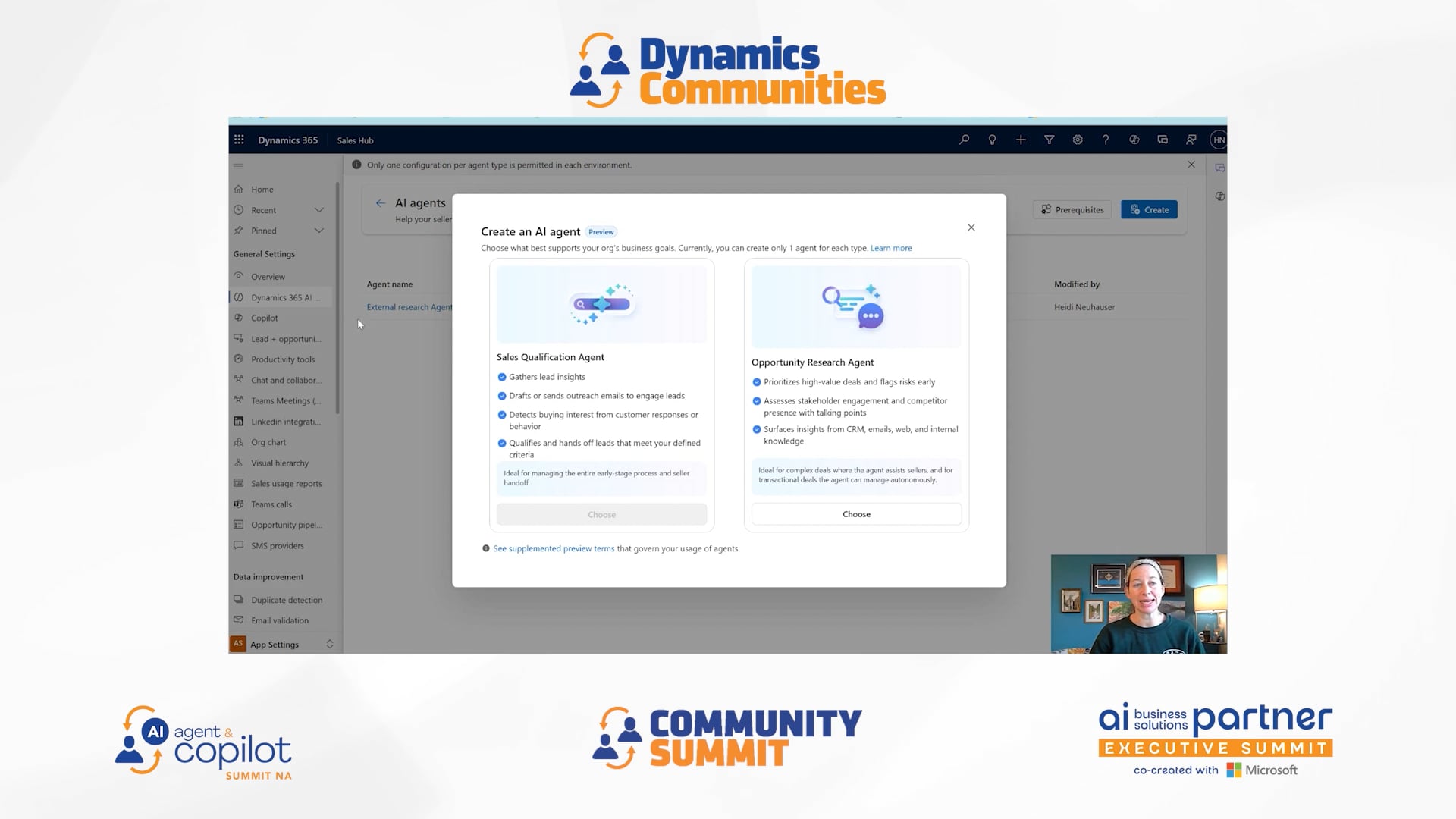Choose the Opportunity Research Agent
The width and height of the screenshot is (1456, 819).
pos(855,513)
